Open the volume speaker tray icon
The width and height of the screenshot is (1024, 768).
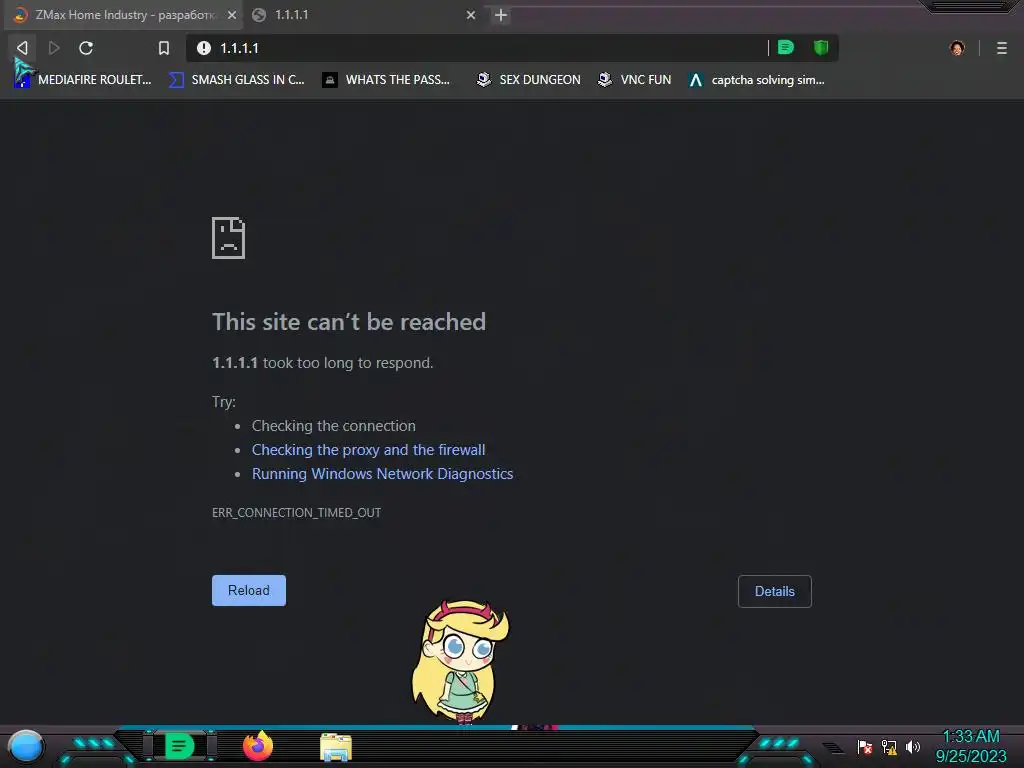pyautogui.click(x=913, y=746)
